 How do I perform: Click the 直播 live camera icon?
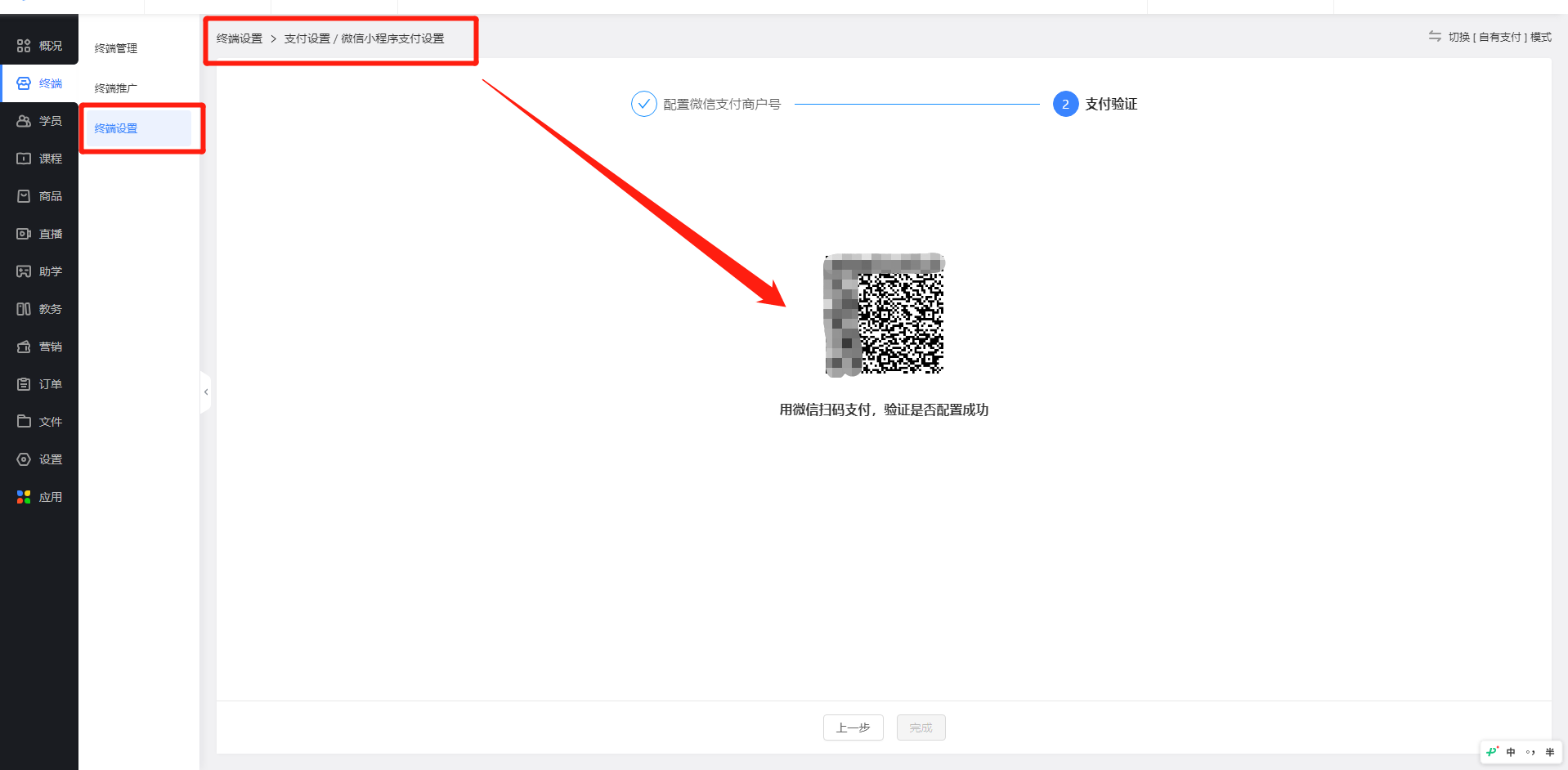tap(24, 234)
